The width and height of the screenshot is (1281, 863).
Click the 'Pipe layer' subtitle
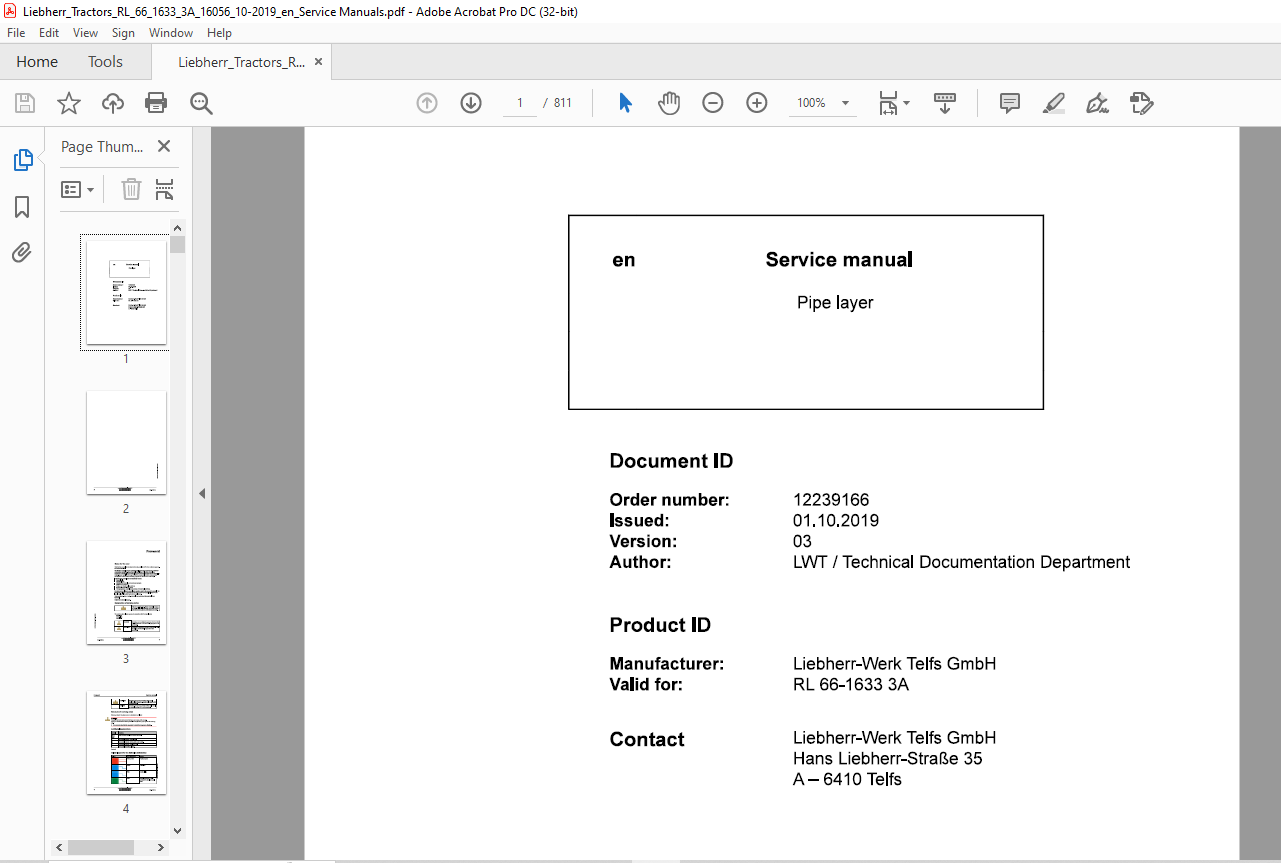point(835,303)
